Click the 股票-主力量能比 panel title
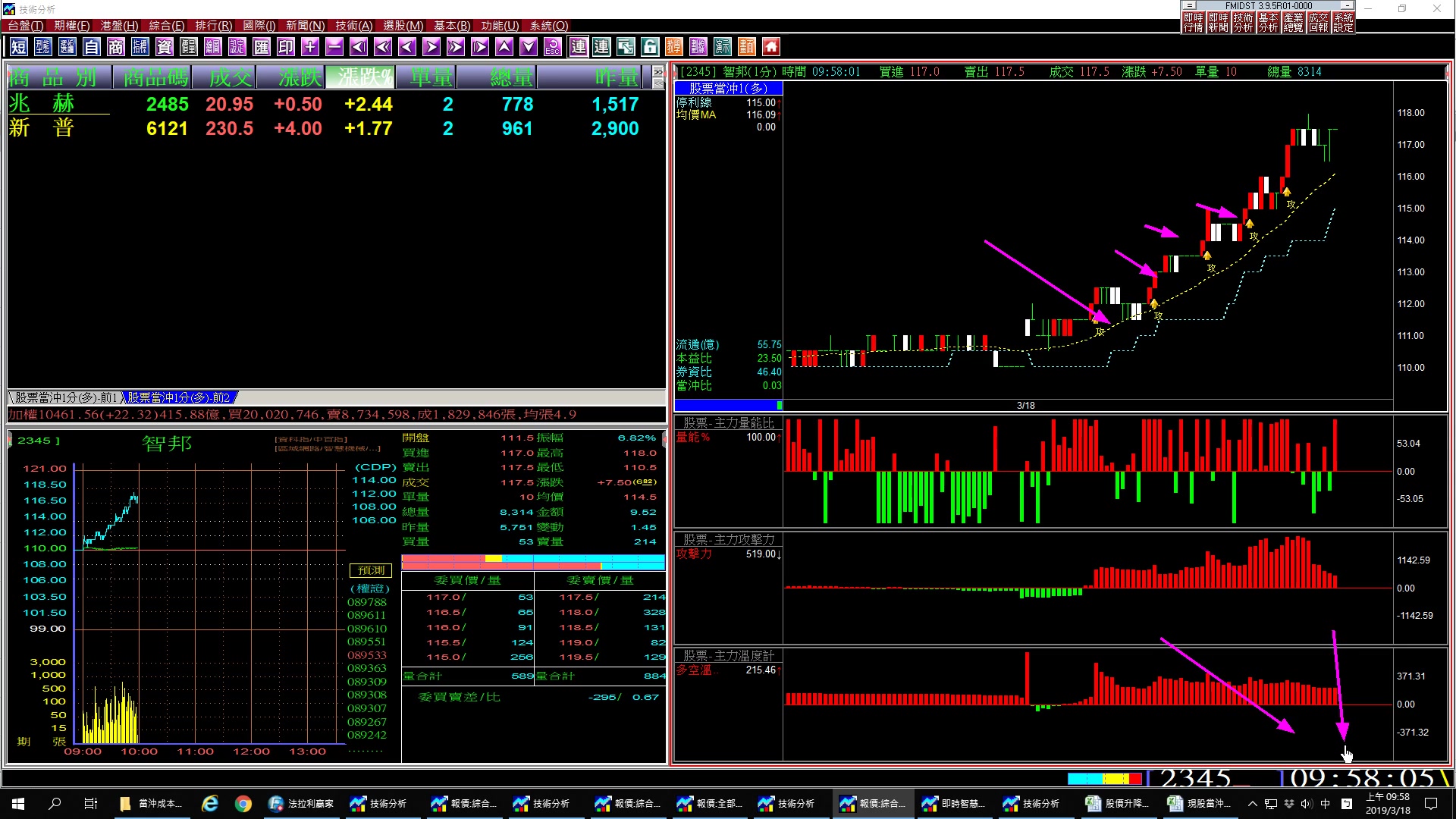Screen dimensions: 1456x819 pyautogui.click(x=729, y=423)
